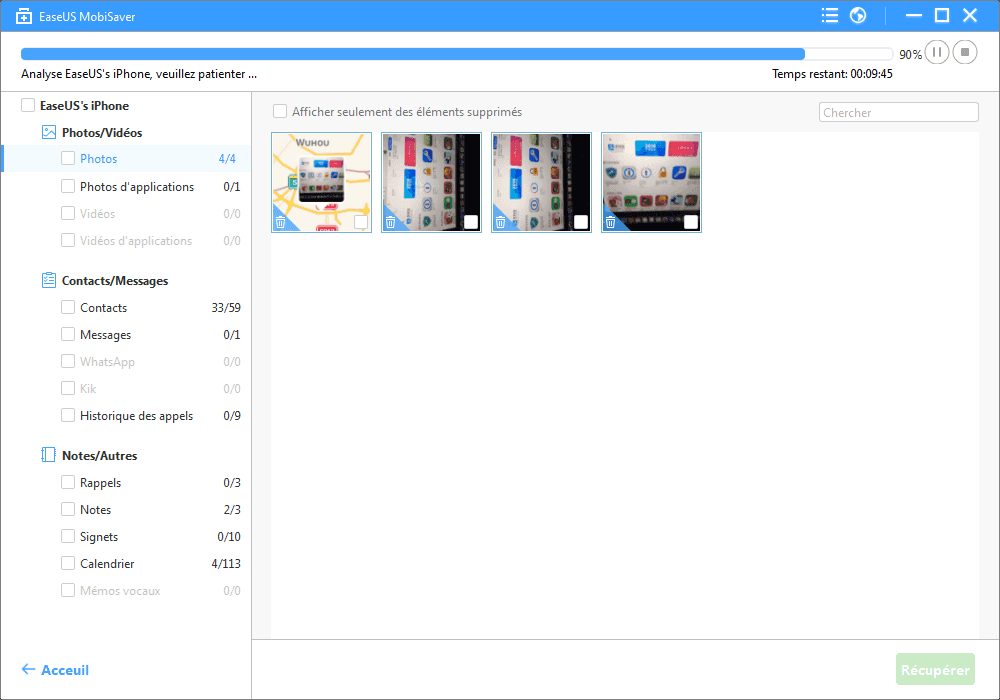Go back via the Acceuil link
This screenshot has width=1000, height=700.
(56, 670)
